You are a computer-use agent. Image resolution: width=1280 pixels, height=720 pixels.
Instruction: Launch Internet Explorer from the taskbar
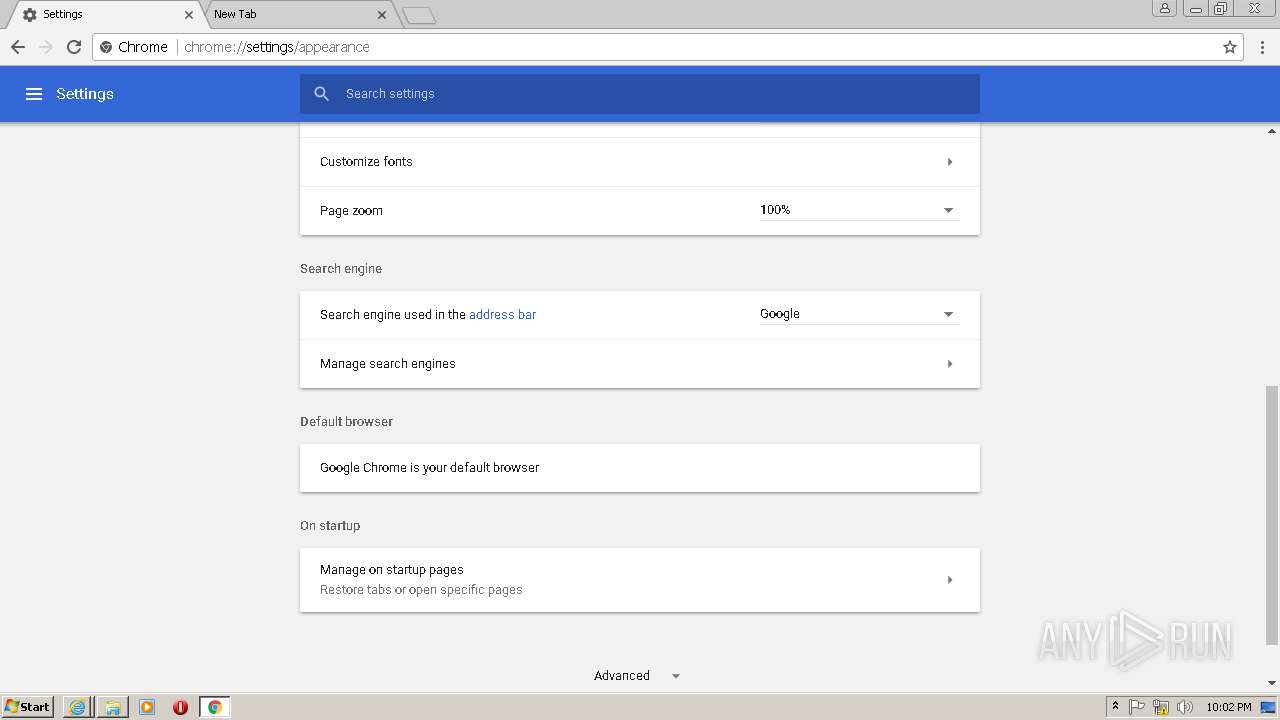click(x=77, y=707)
